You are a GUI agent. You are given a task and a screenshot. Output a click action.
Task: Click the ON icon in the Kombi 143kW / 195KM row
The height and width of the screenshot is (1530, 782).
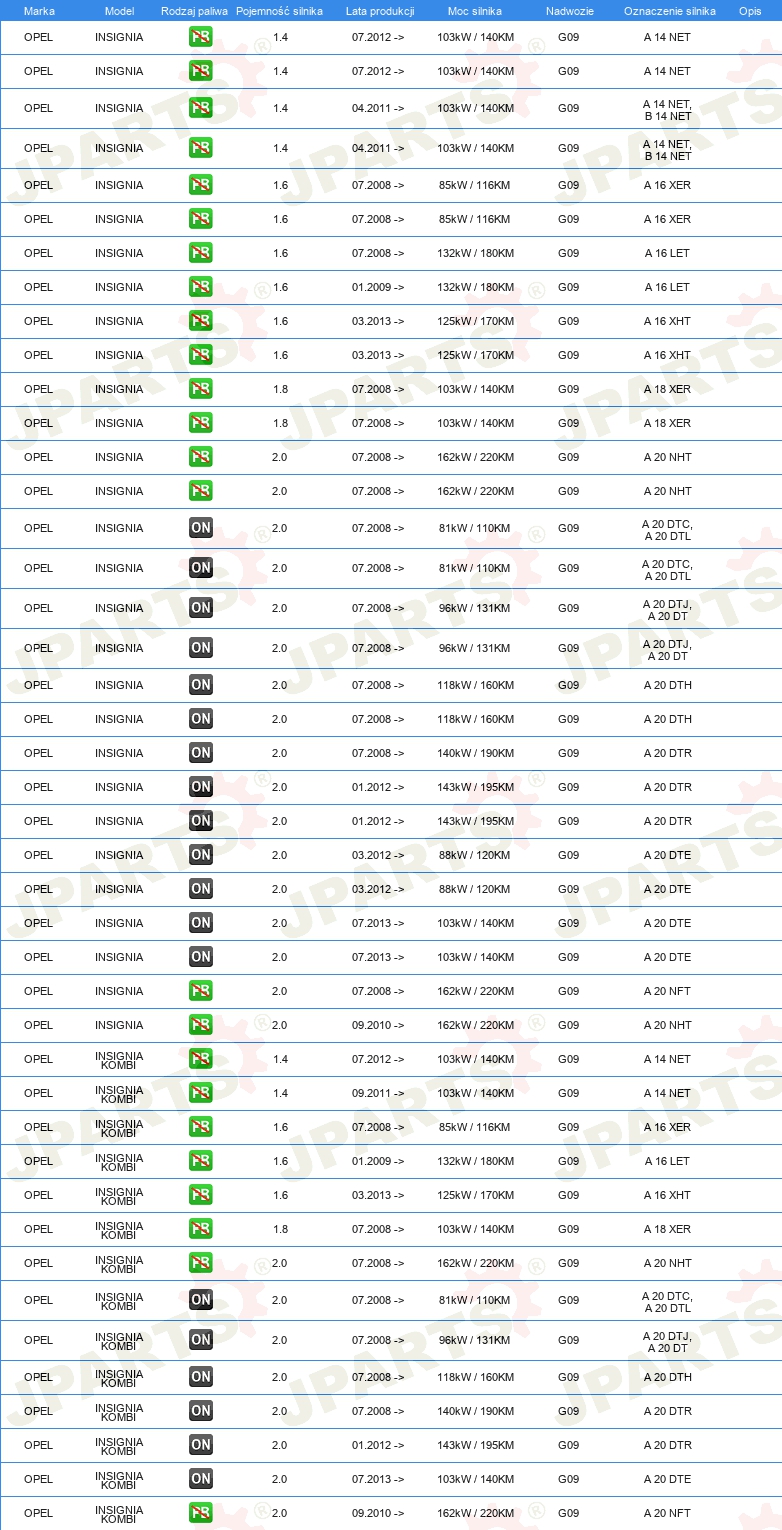201,1445
